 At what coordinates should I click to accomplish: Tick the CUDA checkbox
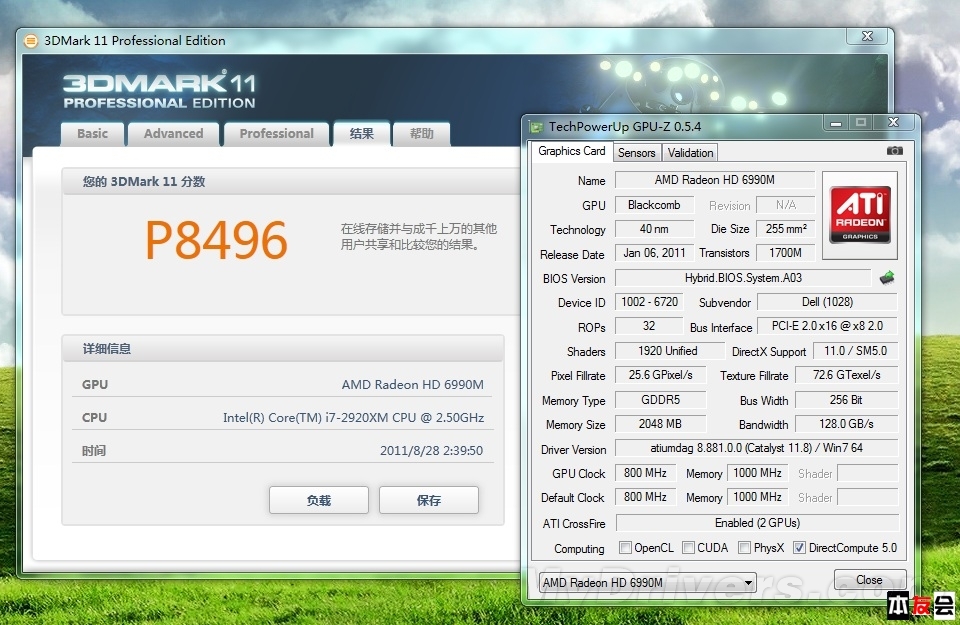(688, 548)
